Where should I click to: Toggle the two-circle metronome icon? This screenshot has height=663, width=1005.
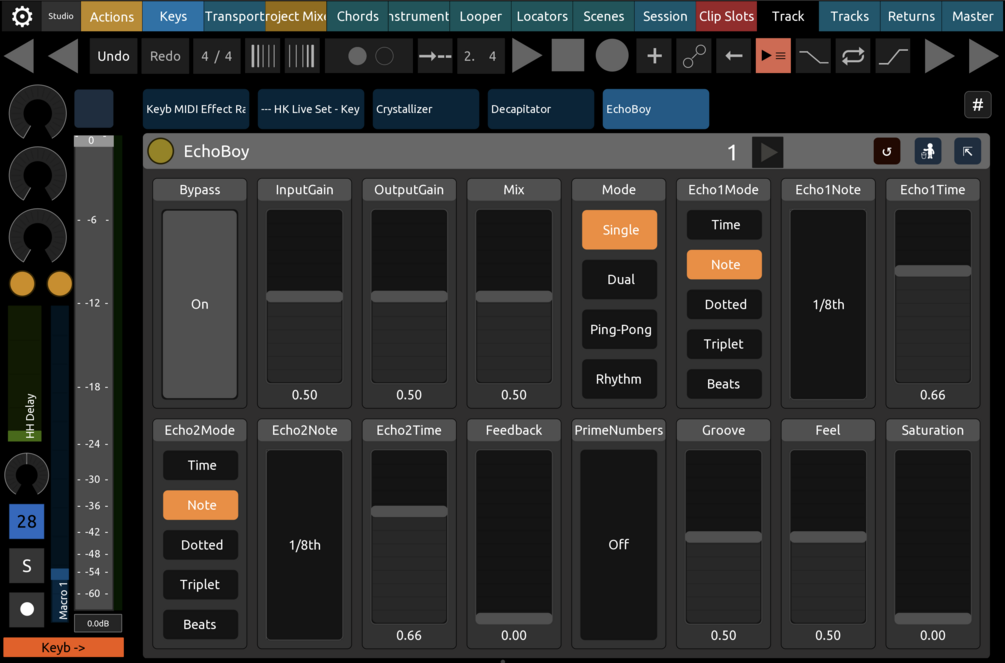click(370, 56)
